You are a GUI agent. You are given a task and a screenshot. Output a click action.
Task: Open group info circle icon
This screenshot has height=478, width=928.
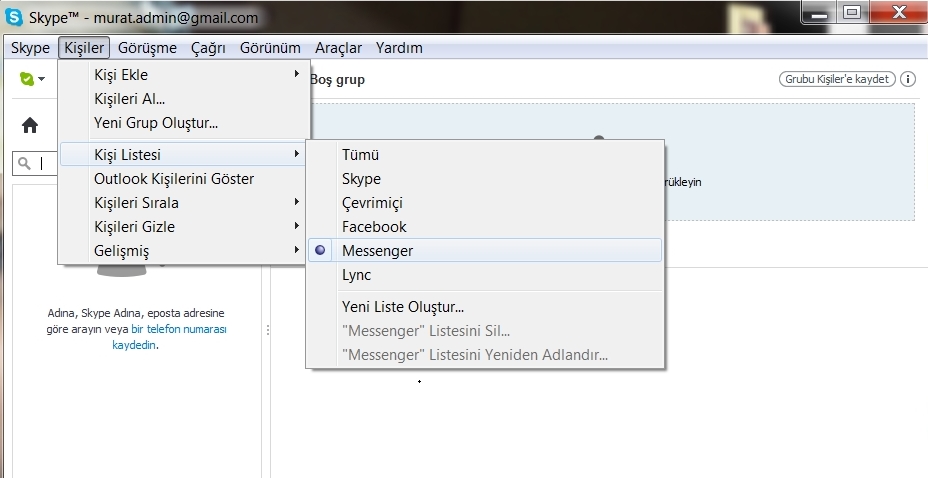tap(908, 79)
